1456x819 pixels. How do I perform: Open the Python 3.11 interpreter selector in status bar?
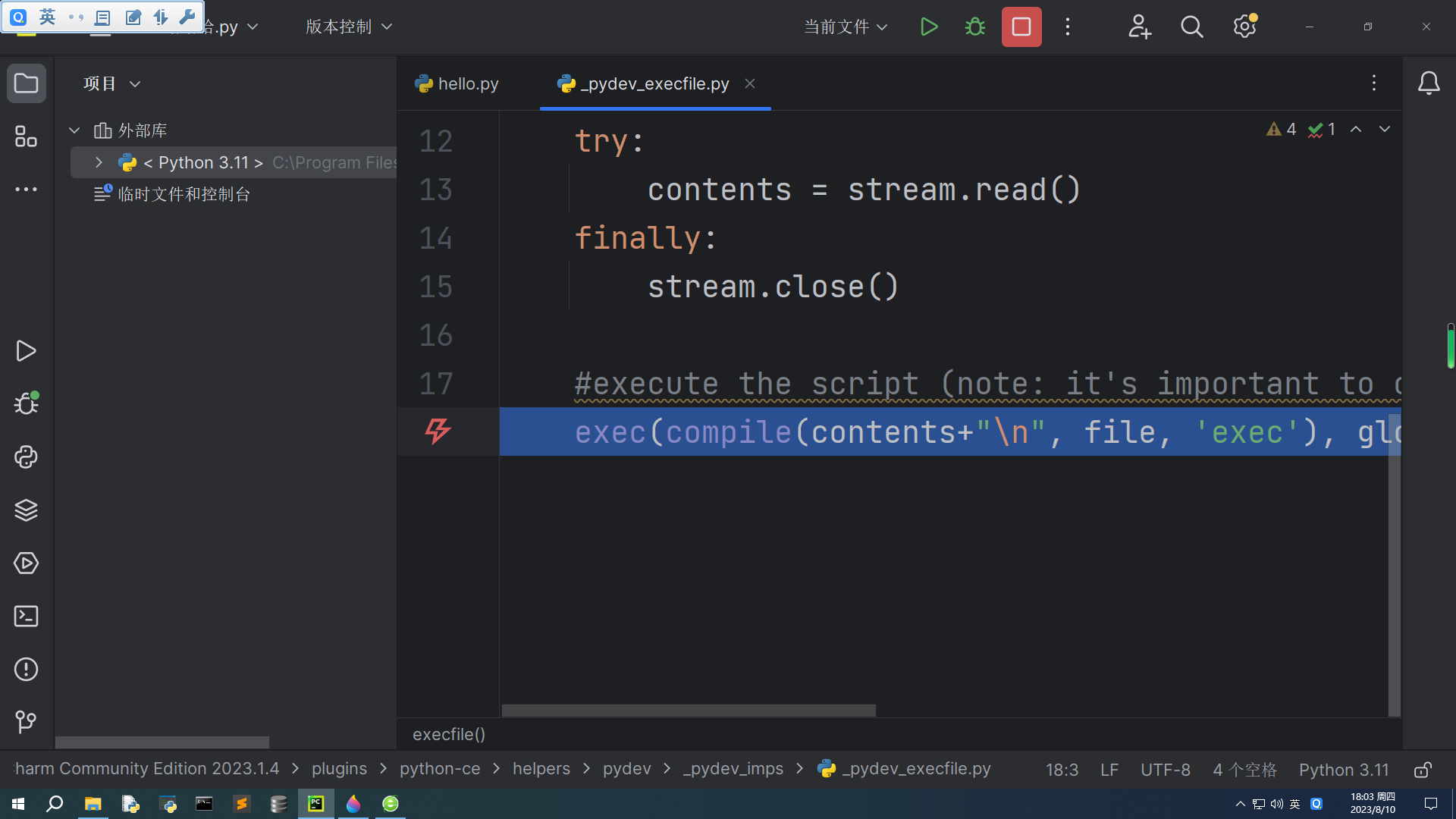pyautogui.click(x=1344, y=770)
